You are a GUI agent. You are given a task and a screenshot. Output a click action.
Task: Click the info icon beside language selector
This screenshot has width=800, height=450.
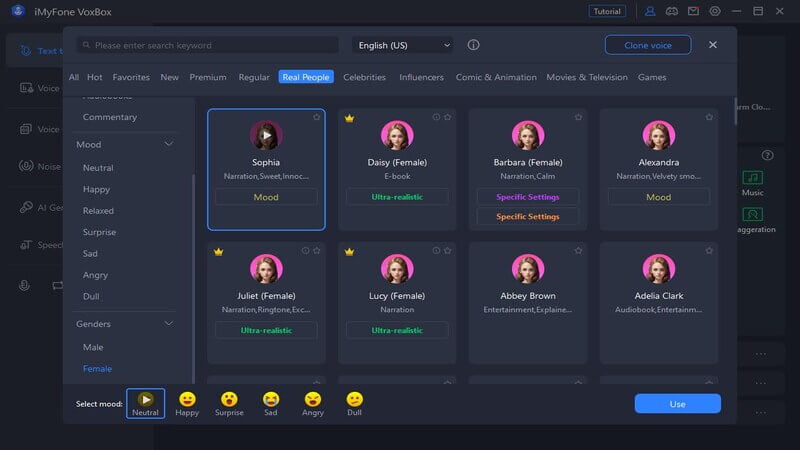click(473, 45)
